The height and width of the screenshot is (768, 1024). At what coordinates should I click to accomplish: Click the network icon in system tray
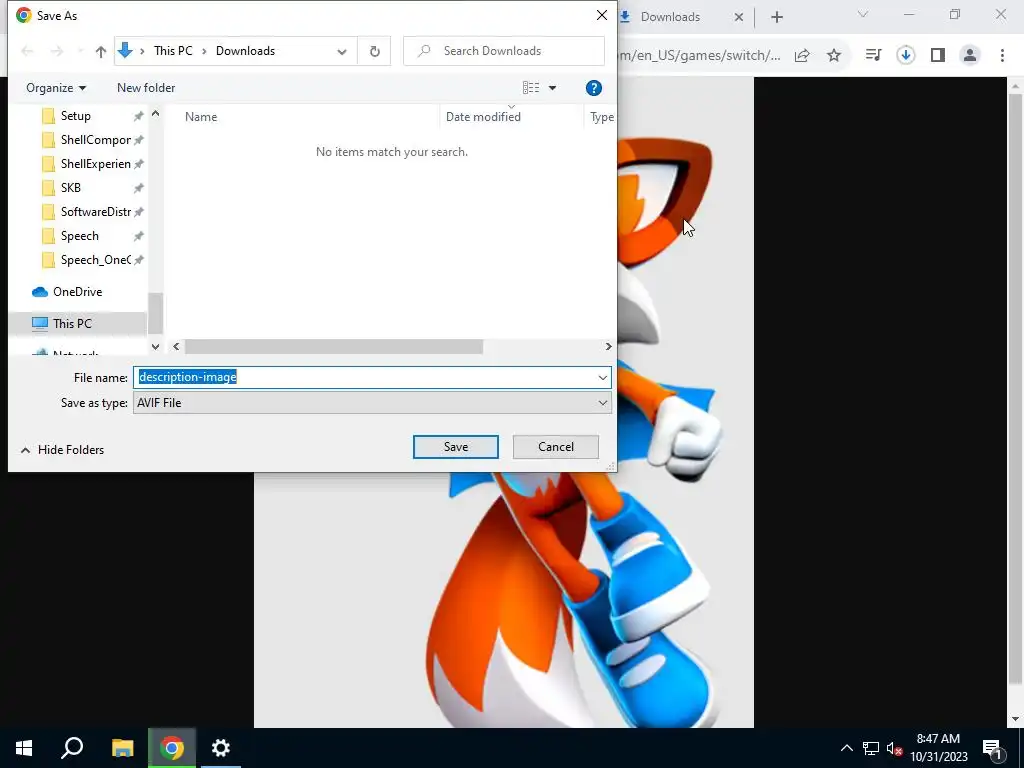871,748
